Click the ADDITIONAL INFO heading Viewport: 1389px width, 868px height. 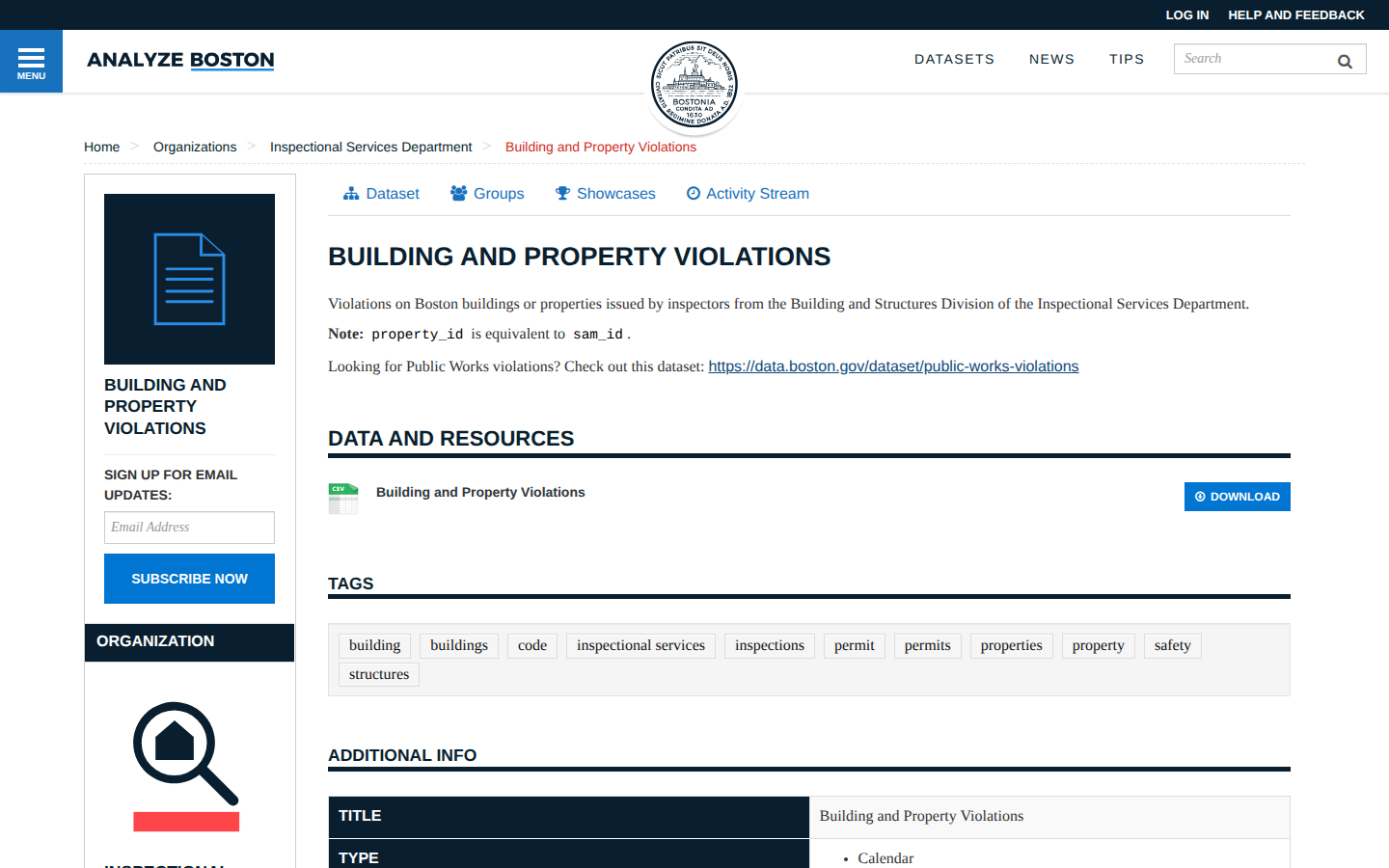click(x=402, y=755)
